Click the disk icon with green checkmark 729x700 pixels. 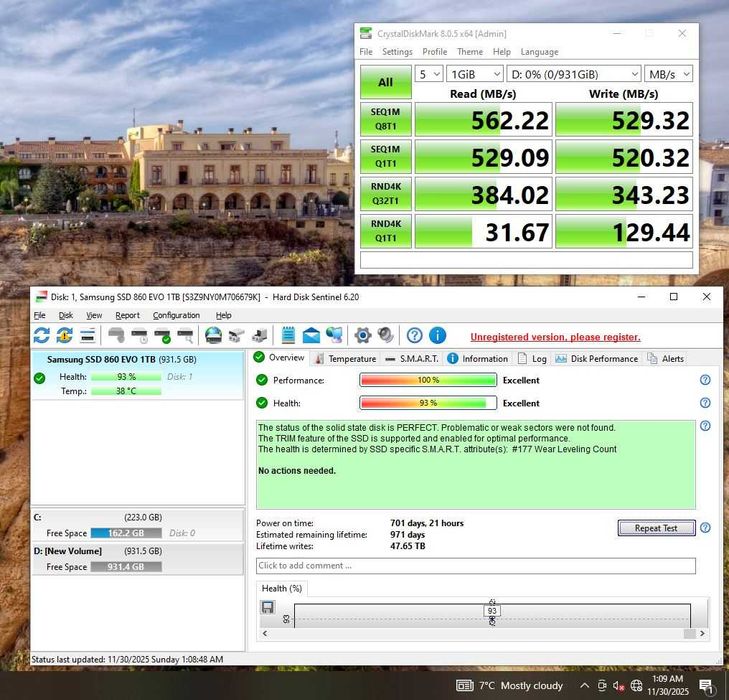click(162, 335)
